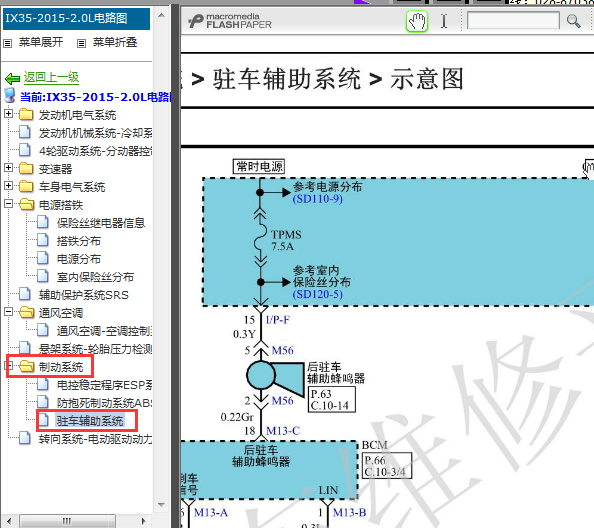Image resolution: width=594 pixels, height=528 pixels.
Task: Click the I/P-F connector label
Action: click(x=278, y=320)
